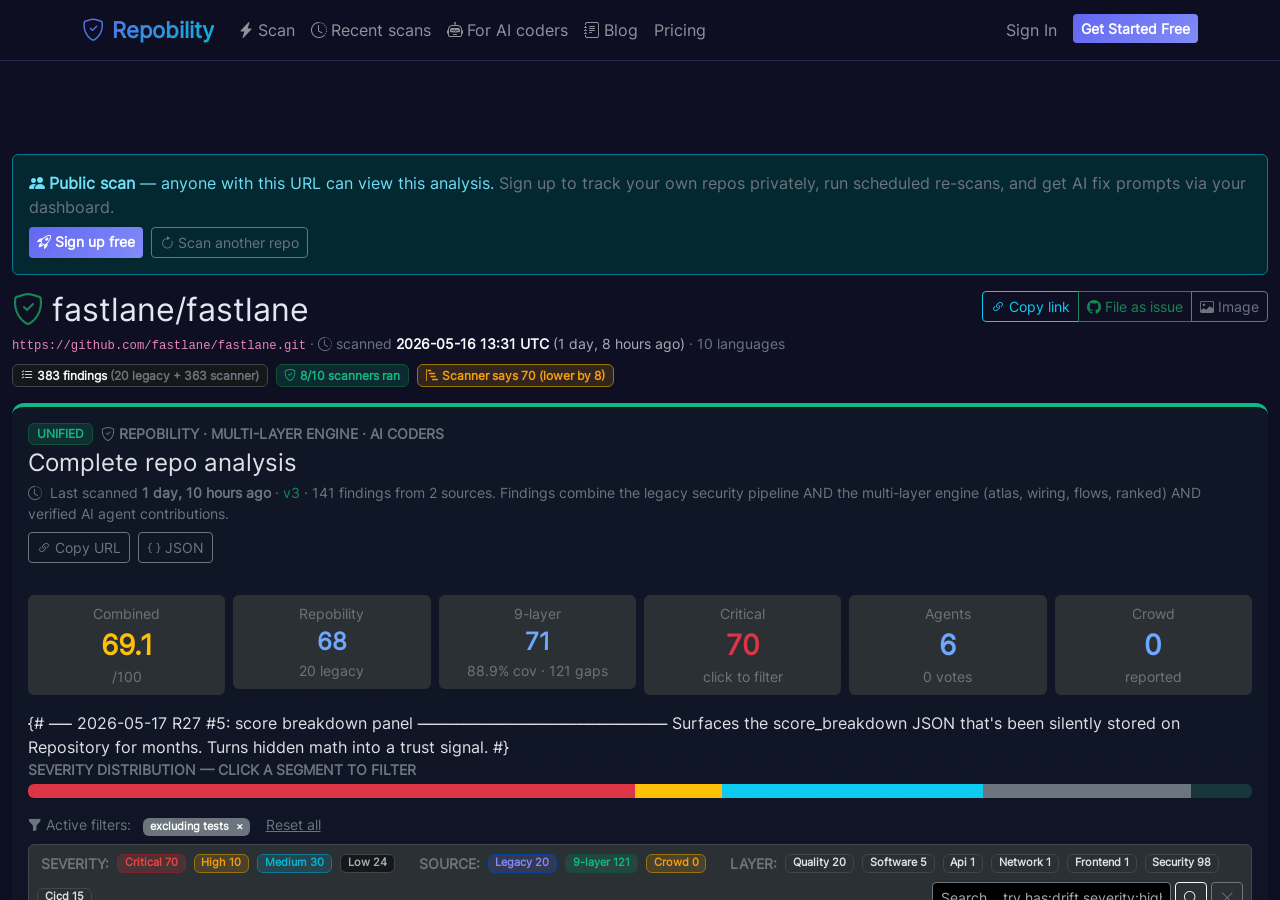Toggle Medium 30 severity filter
1280x900 pixels.
point(294,863)
